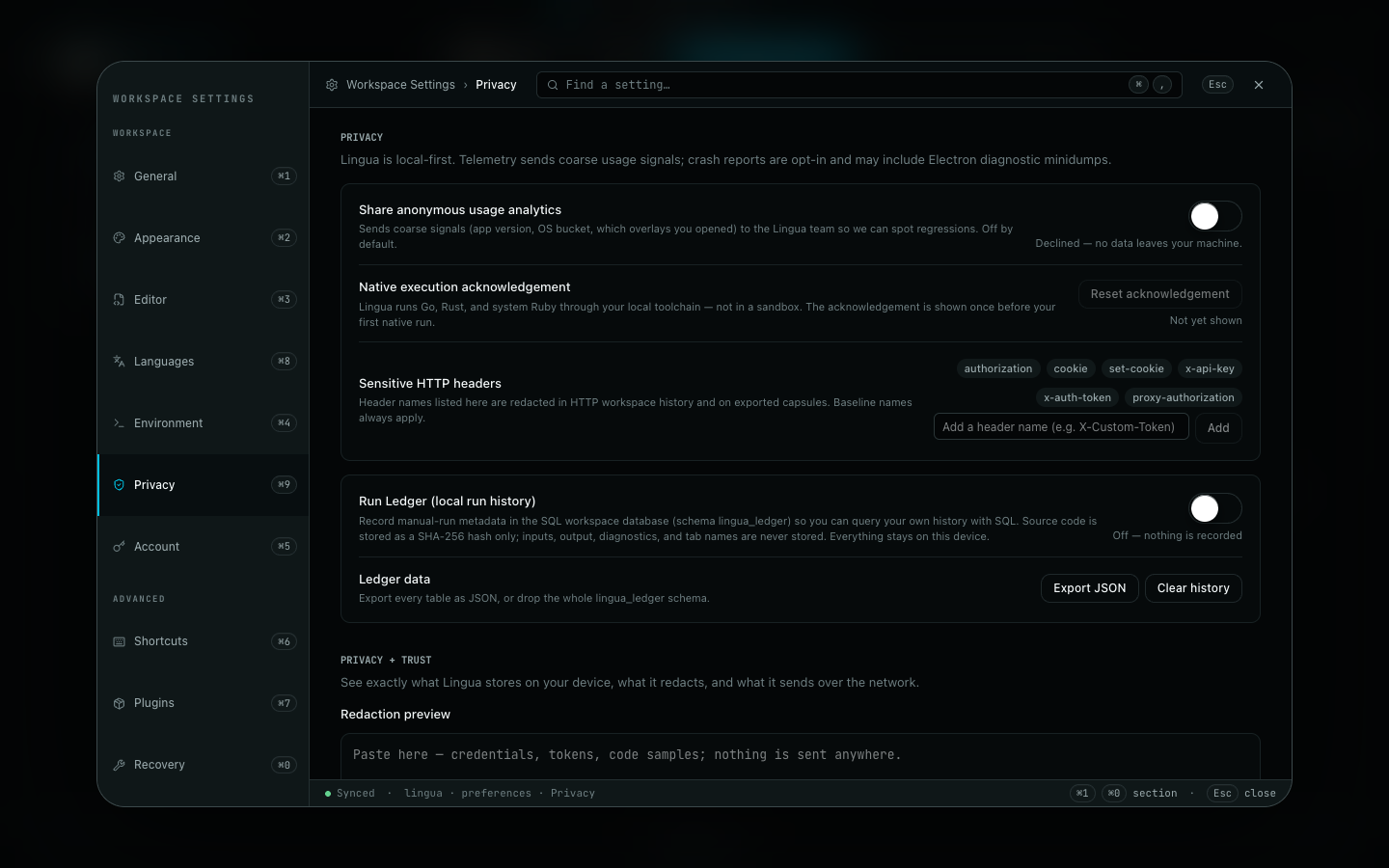
Task: Click the authorization header chip
Action: (998, 368)
